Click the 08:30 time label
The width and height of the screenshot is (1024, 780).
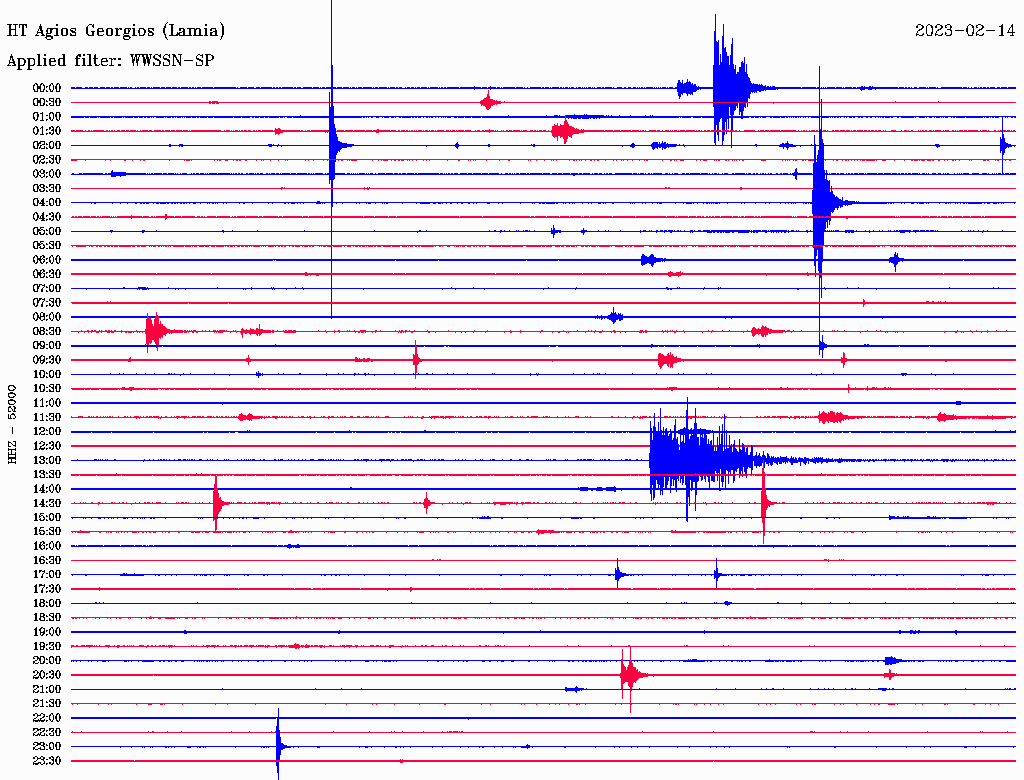click(x=47, y=332)
